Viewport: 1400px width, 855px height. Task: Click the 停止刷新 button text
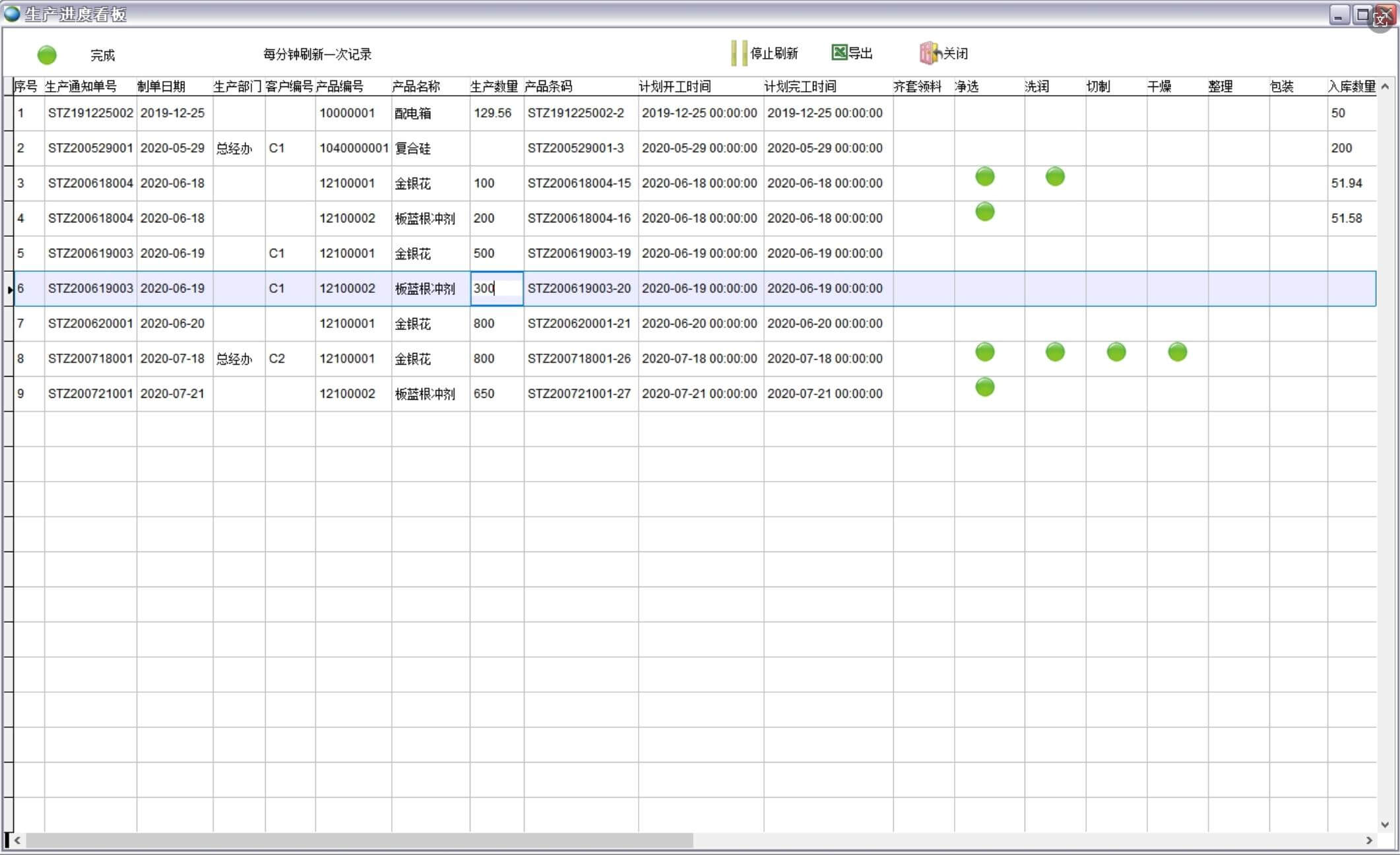click(x=774, y=53)
